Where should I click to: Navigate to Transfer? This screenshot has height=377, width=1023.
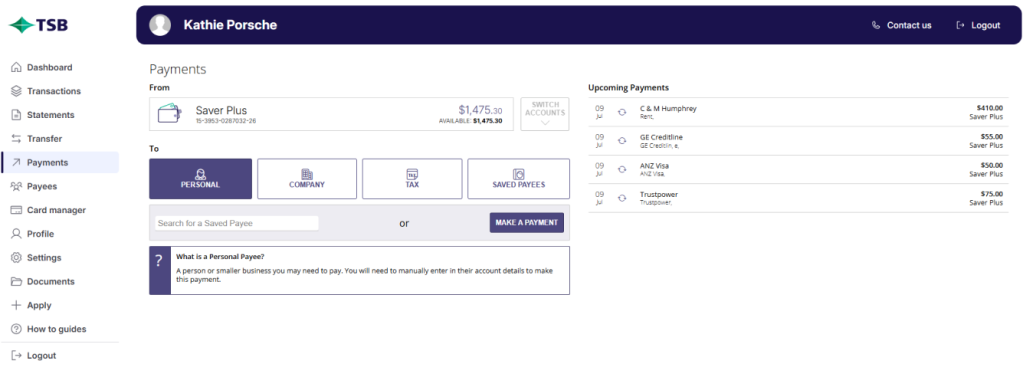coord(60,138)
